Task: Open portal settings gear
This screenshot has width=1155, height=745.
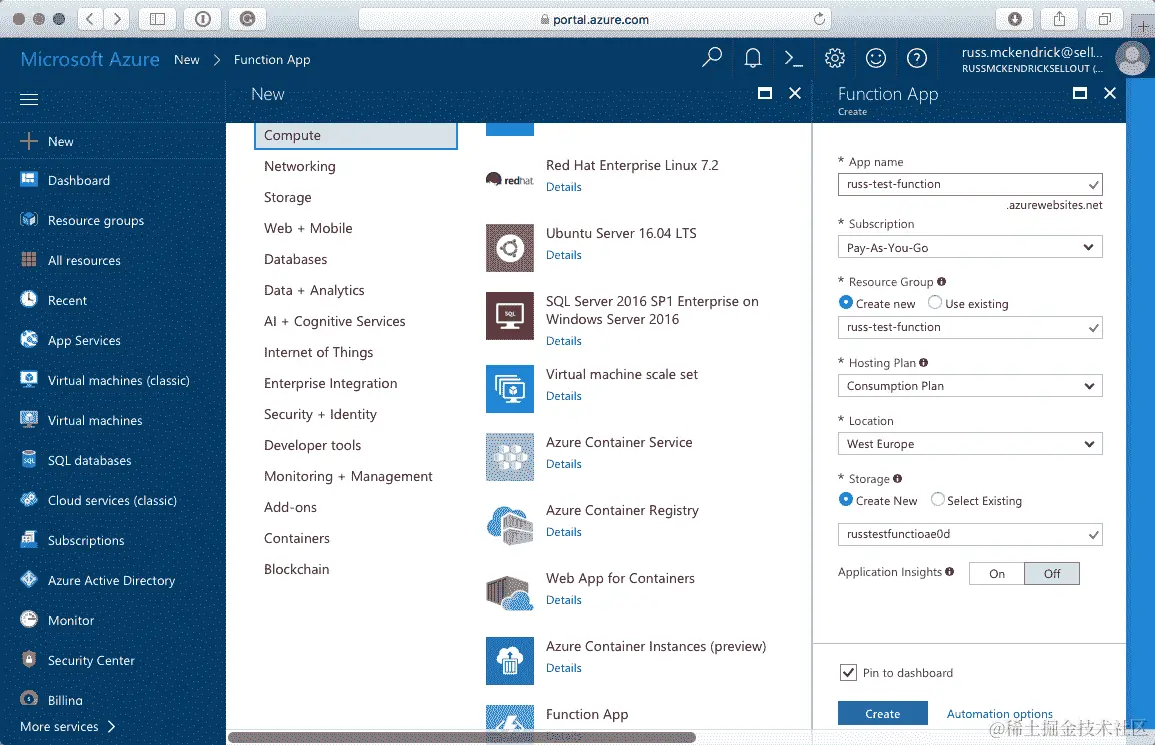Action: [835, 57]
